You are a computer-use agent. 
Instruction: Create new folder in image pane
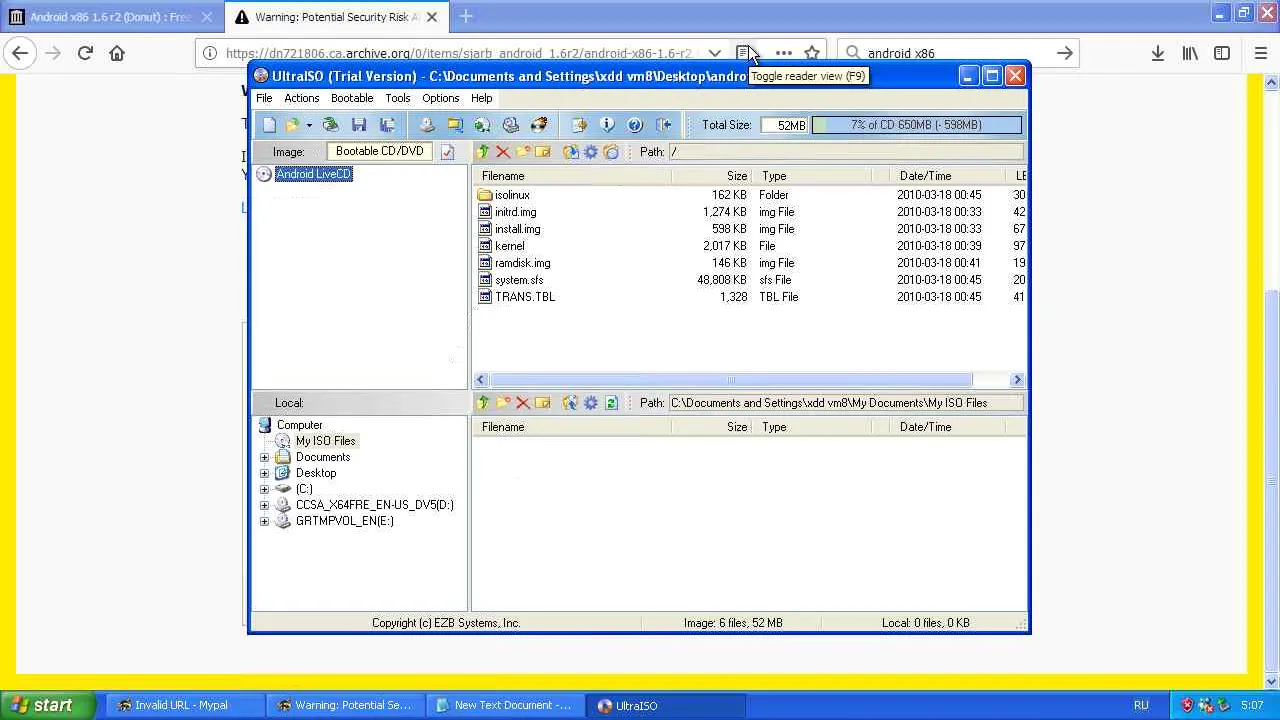point(523,152)
